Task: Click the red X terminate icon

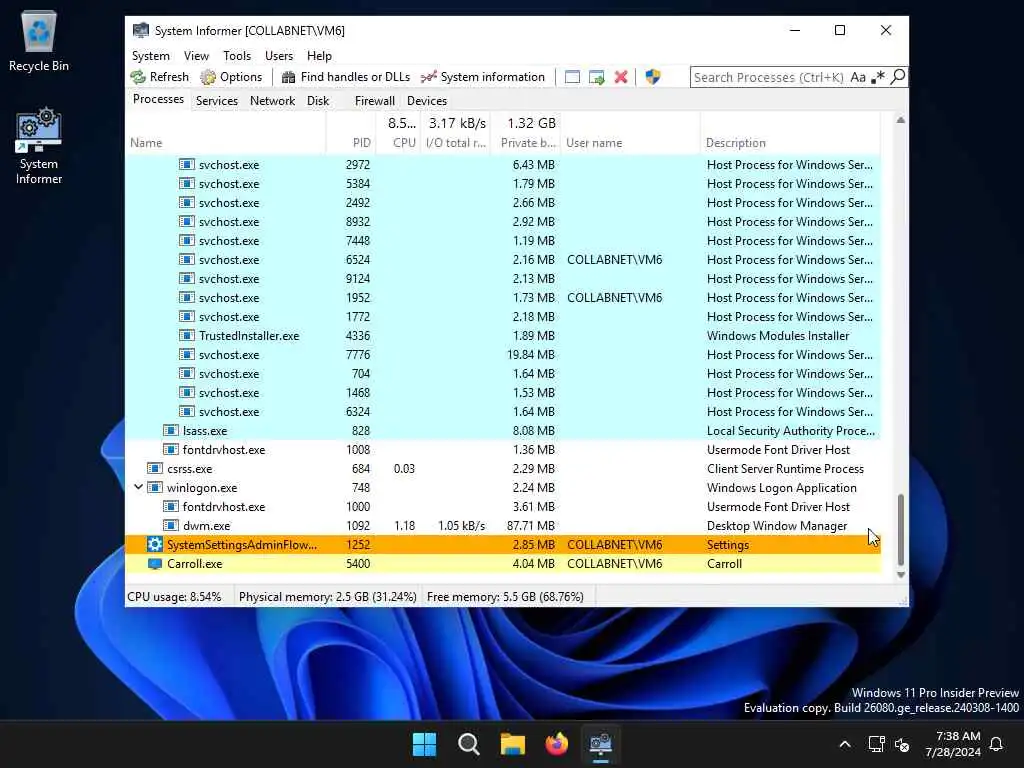Action: [x=620, y=77]
